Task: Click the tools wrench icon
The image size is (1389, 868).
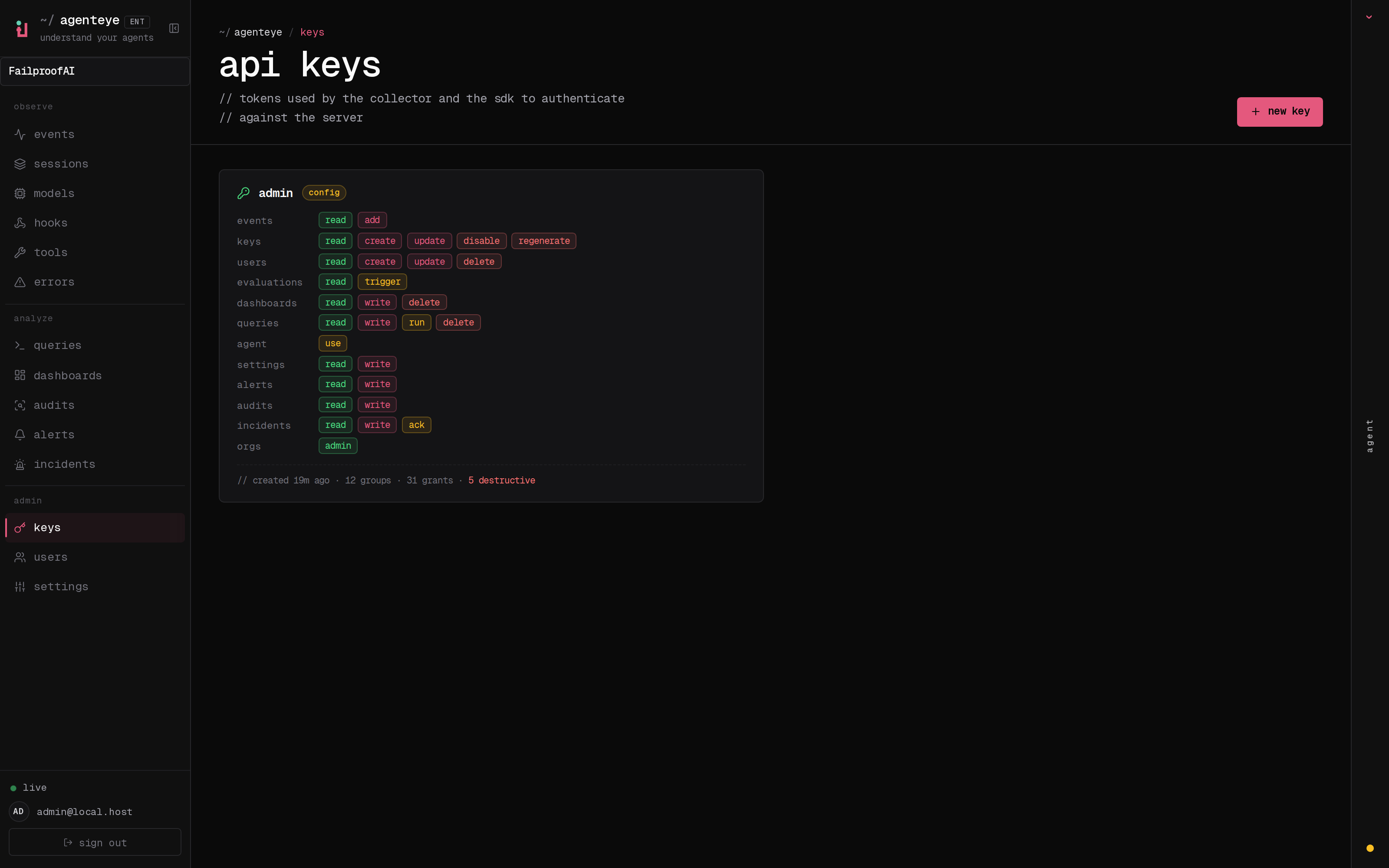Action: click(20, 253)
